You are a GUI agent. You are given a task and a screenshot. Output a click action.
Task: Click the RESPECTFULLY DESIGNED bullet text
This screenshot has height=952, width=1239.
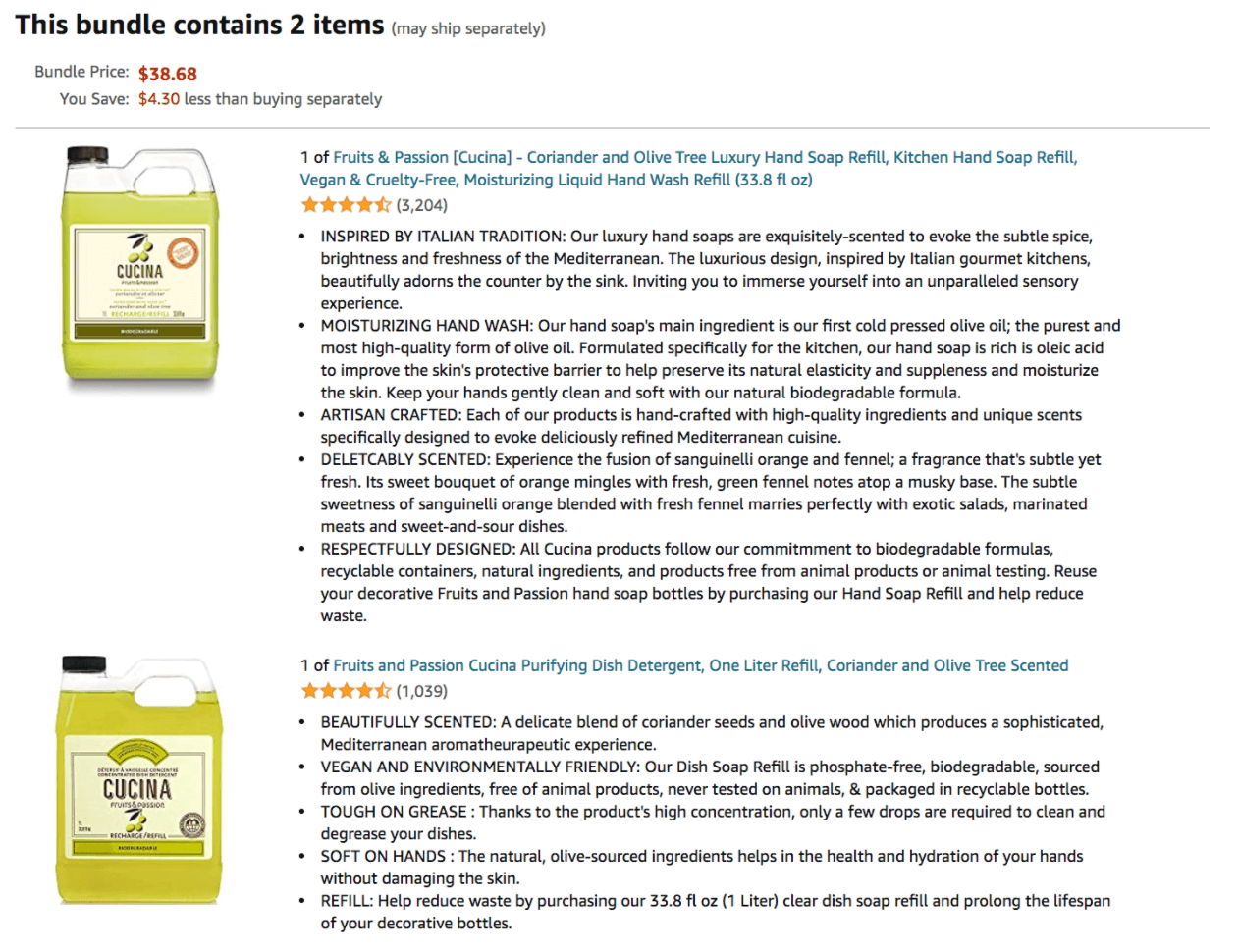click(708, 582)
